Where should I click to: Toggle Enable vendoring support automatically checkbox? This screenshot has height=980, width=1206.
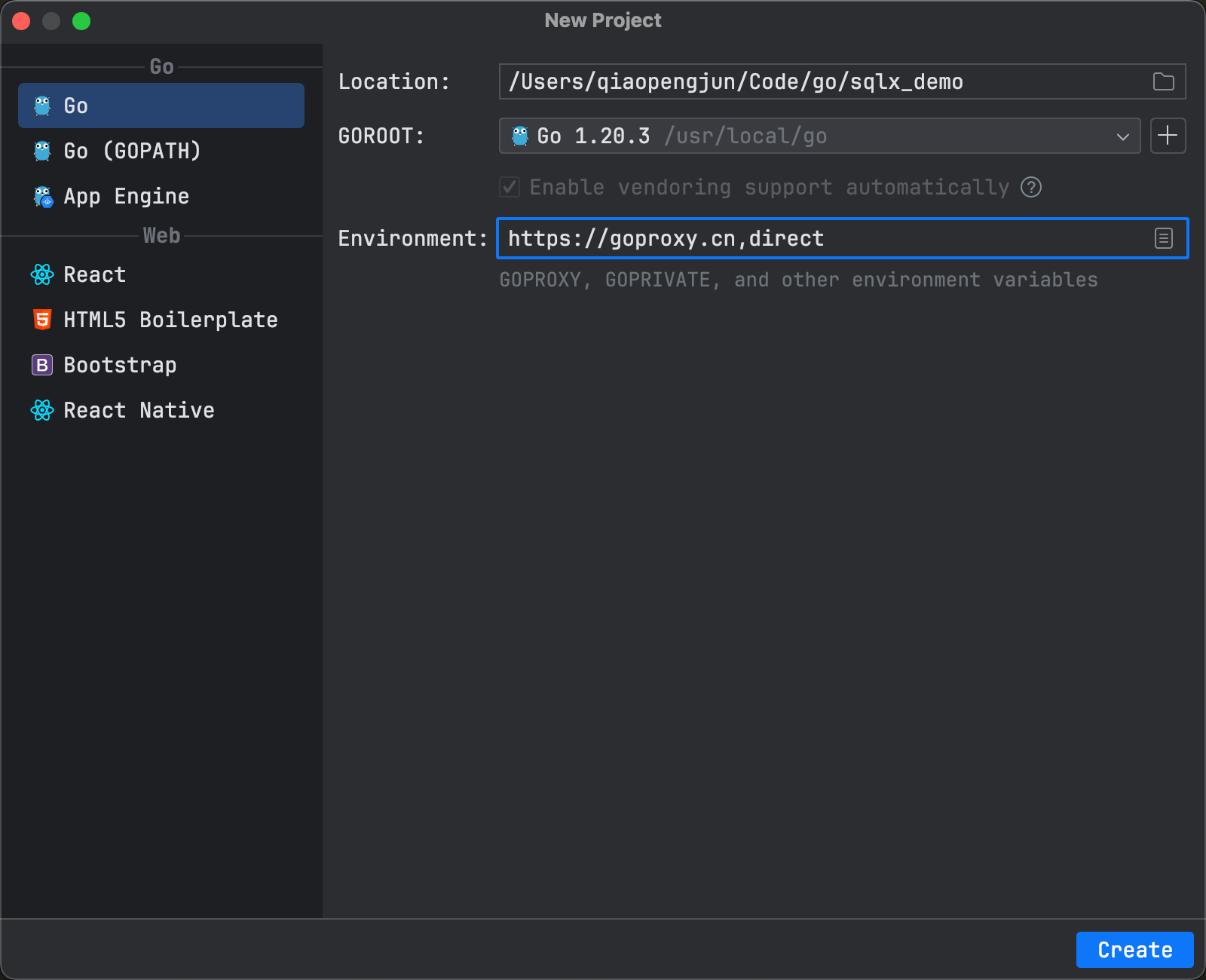(510, 187)
